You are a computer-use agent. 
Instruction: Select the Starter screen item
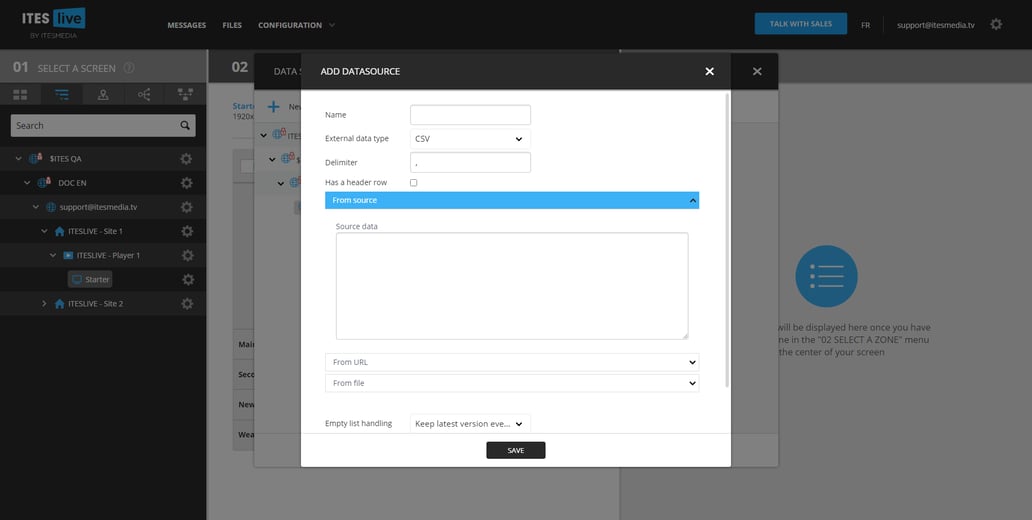[90, 280]
